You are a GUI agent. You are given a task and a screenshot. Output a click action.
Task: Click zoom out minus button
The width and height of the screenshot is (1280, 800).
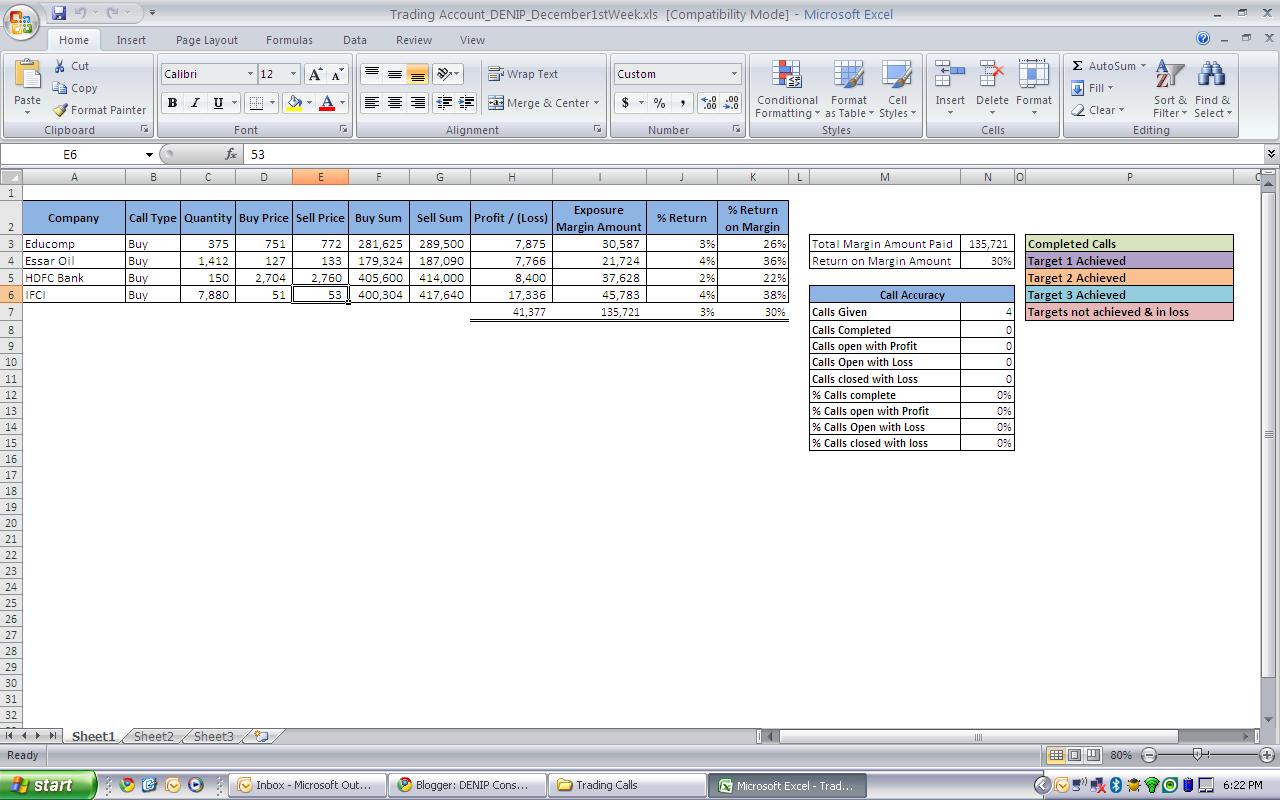tap(1149, 755)
